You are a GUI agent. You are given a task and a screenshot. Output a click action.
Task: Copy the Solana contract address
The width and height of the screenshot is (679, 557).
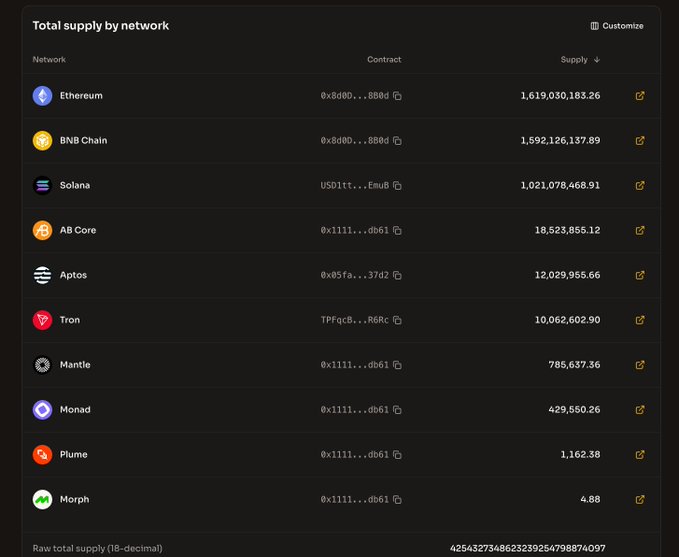pyautogui.click(x=397, y=185)
